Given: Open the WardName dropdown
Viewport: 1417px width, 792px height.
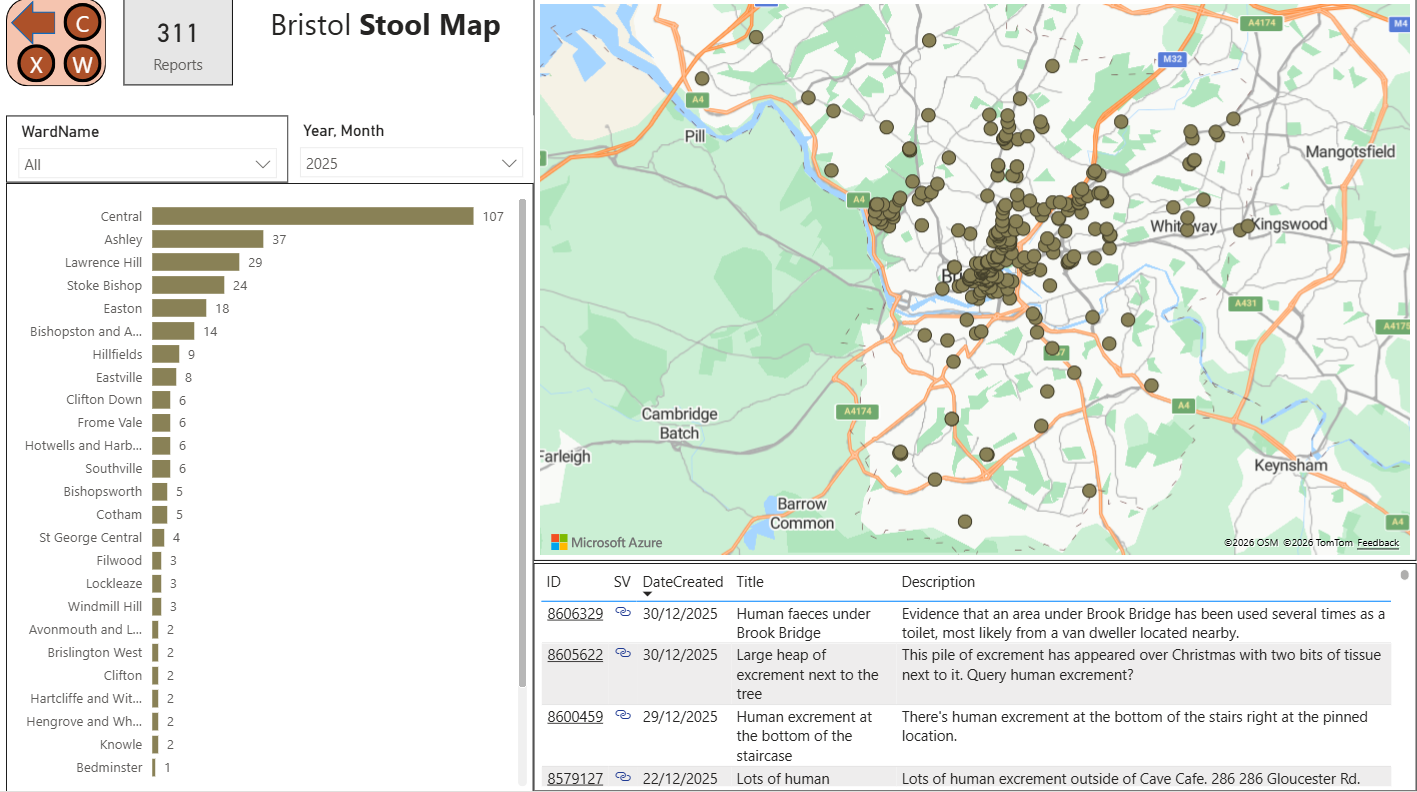Looking at the screenshot, I should [x=147, y=164].
